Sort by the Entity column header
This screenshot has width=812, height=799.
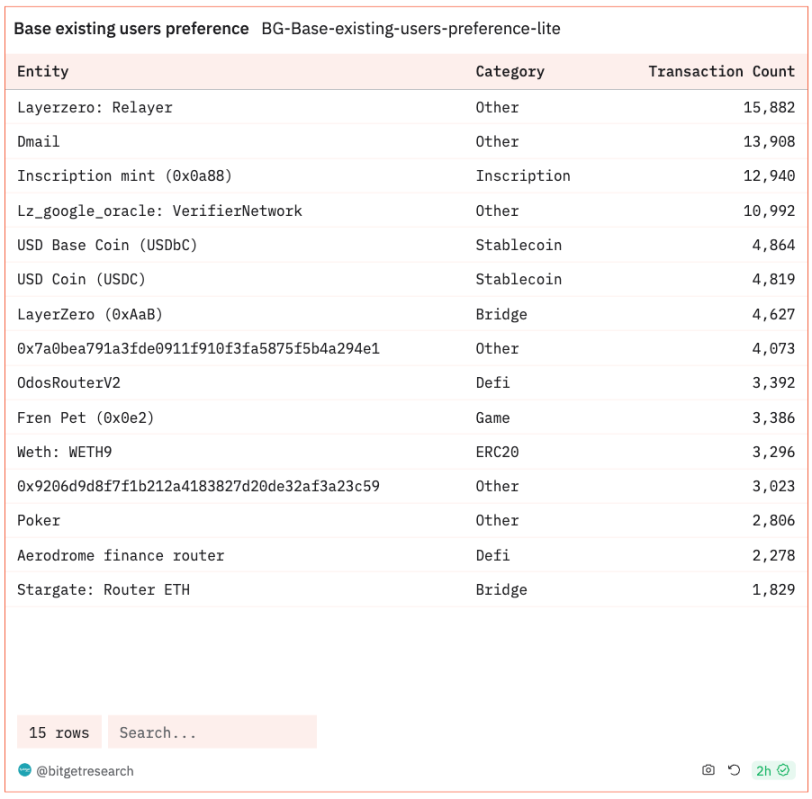pos(43,71)
